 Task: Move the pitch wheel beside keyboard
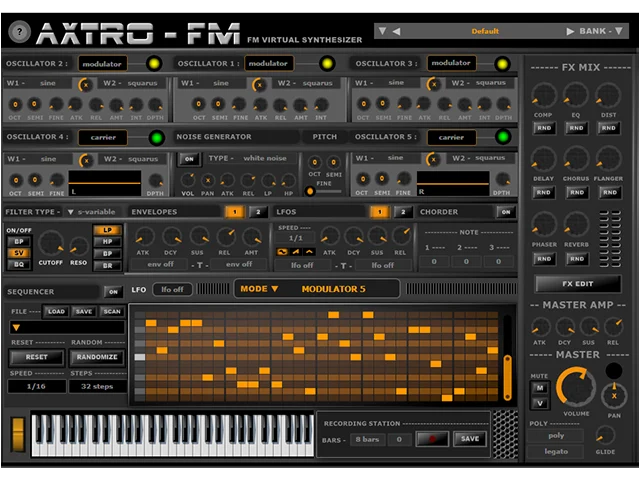(x=18, y=435)
